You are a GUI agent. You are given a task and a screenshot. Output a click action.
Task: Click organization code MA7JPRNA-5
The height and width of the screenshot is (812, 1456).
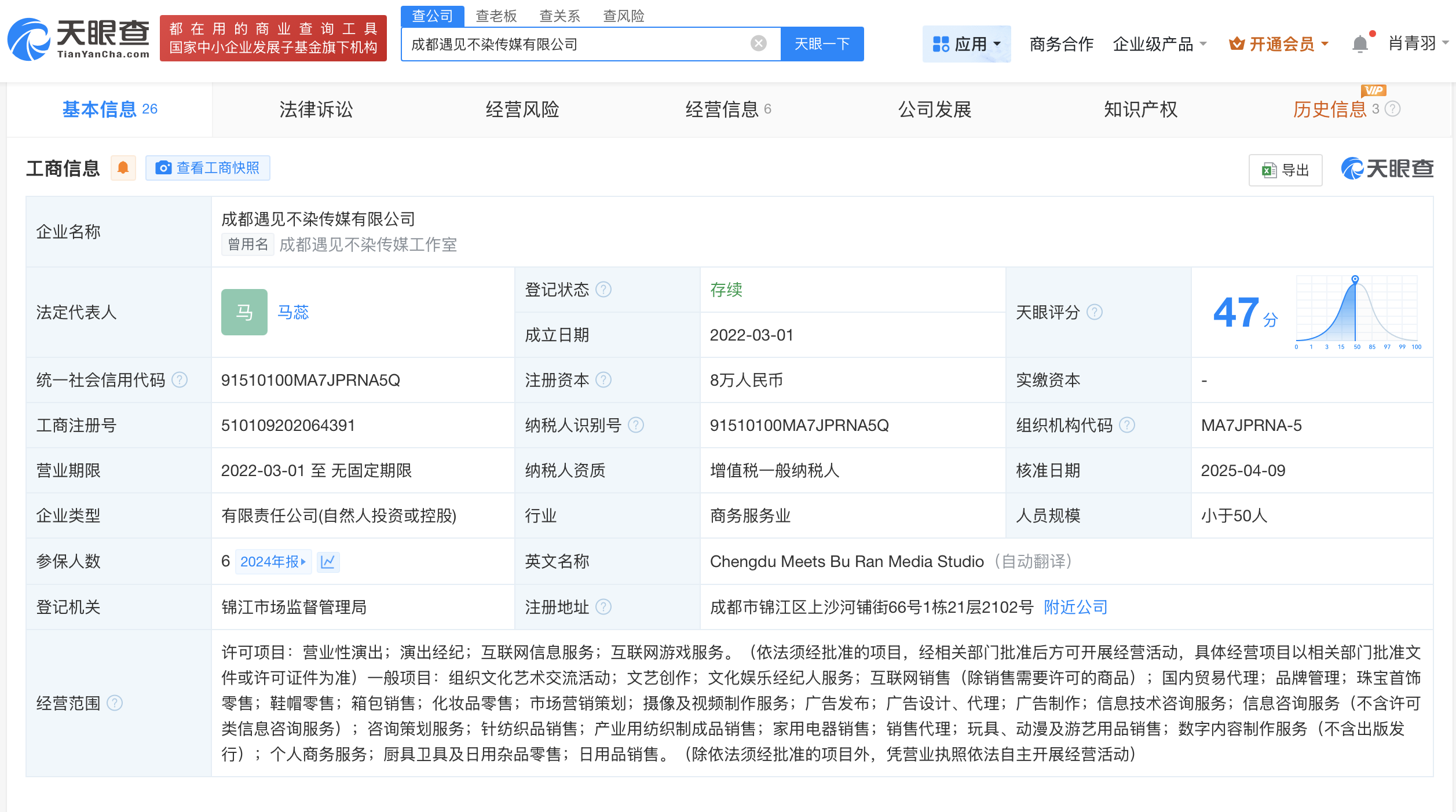(1251, 425)
